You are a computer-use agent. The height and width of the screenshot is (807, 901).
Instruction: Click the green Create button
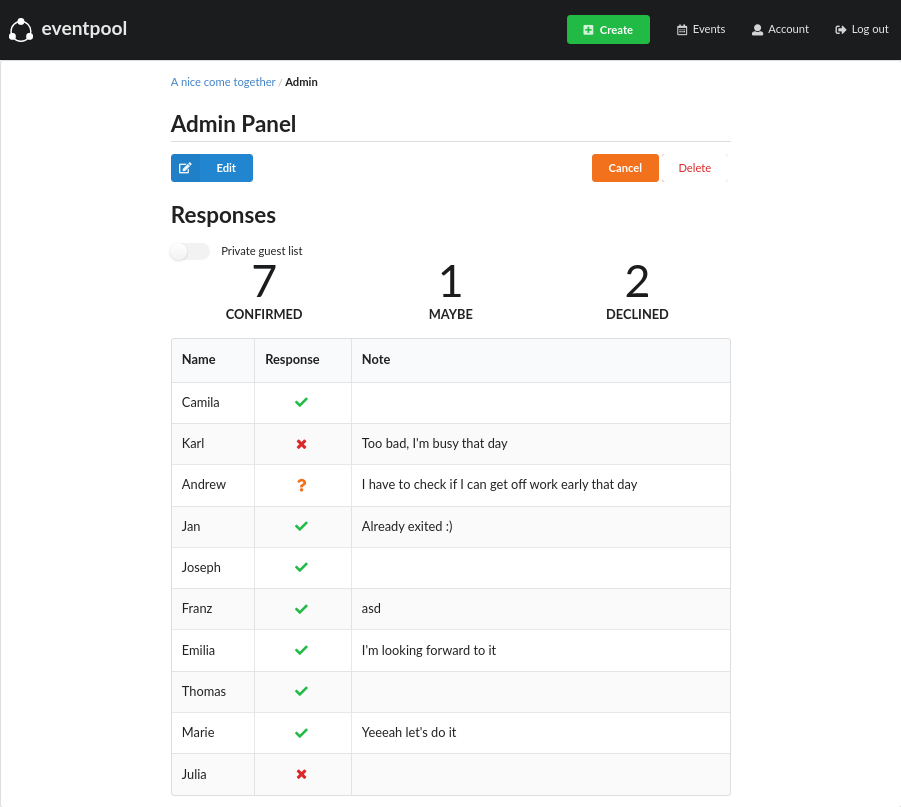pyautogui.click(x=607, y=29)
